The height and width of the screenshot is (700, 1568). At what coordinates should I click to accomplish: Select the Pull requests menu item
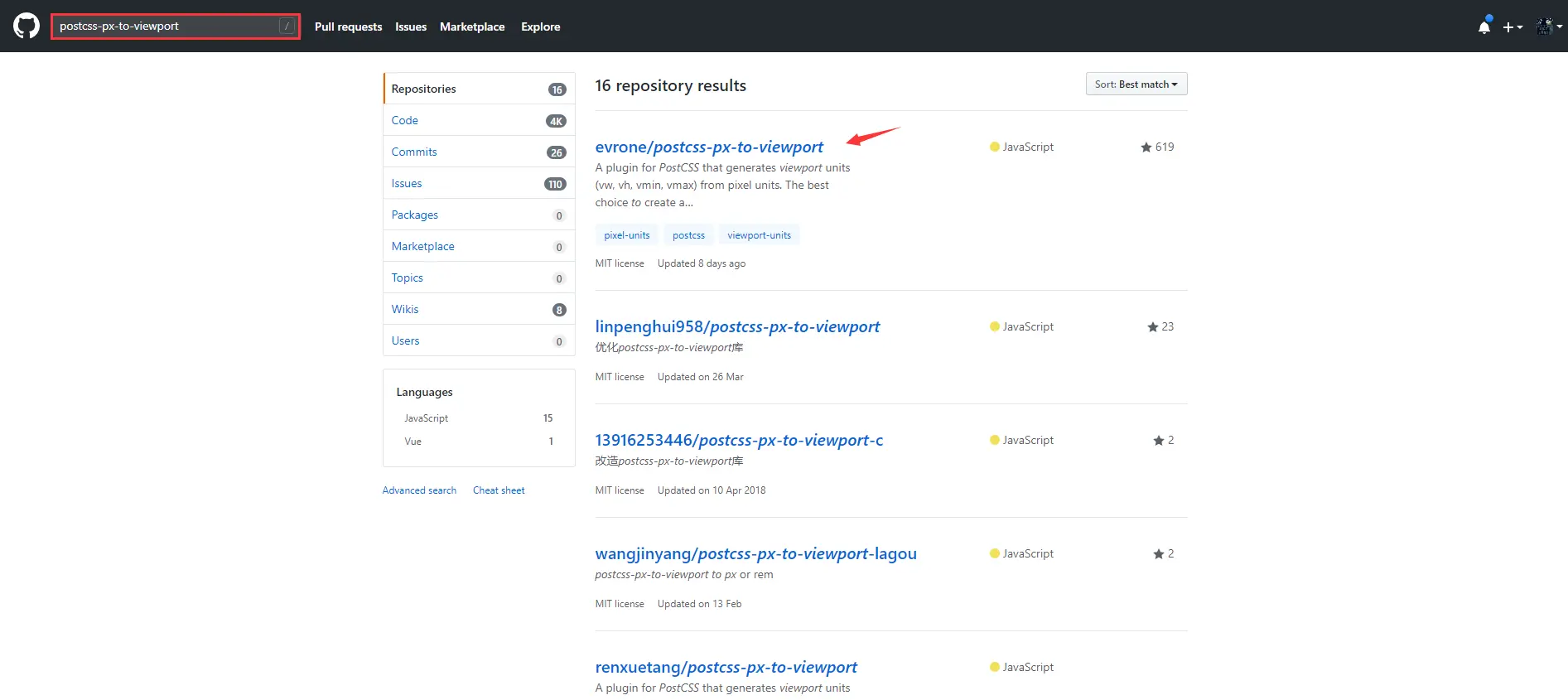pos(348,27)
